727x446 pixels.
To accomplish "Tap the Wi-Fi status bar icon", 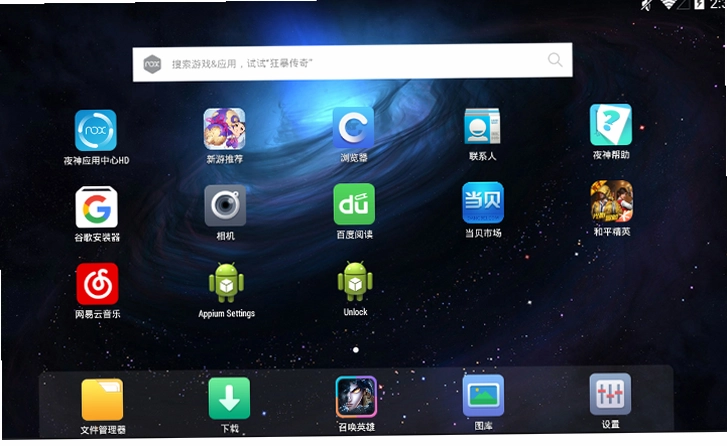I will 668,4.
